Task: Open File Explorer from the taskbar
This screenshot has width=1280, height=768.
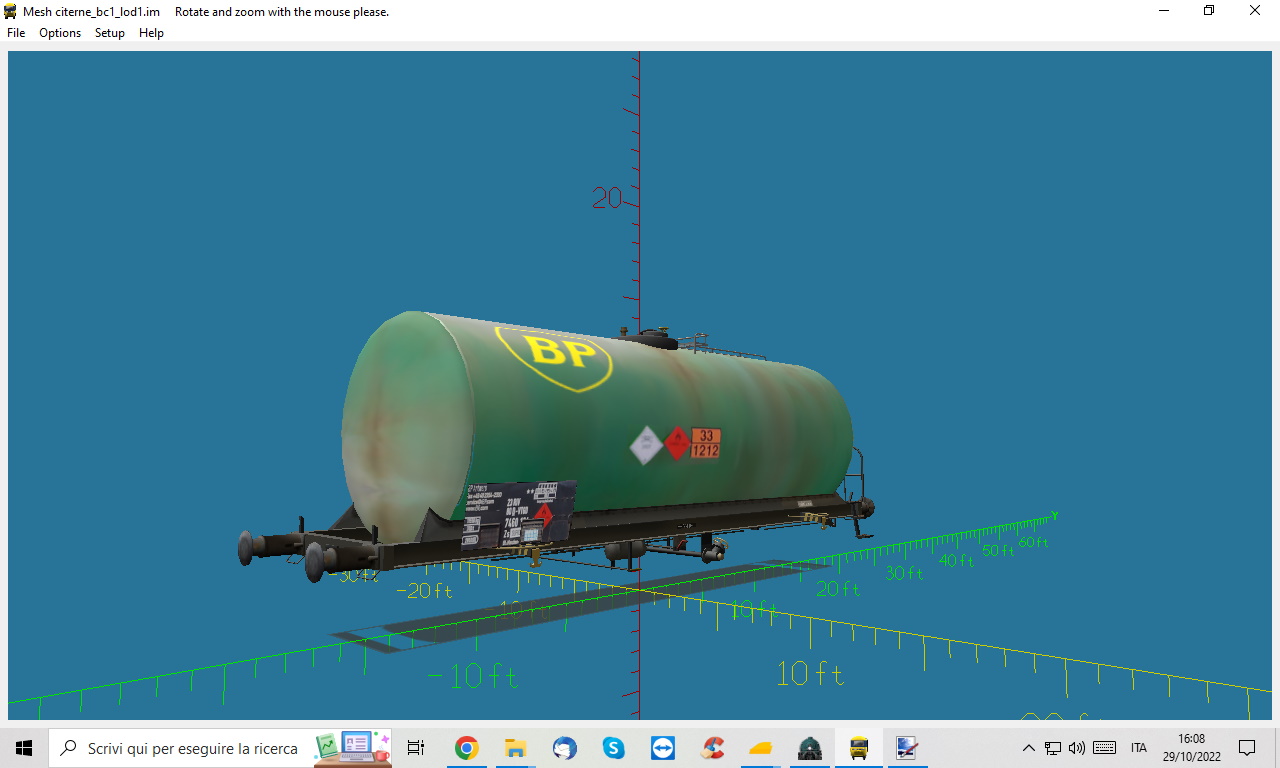Action: [x=515, y=748]
